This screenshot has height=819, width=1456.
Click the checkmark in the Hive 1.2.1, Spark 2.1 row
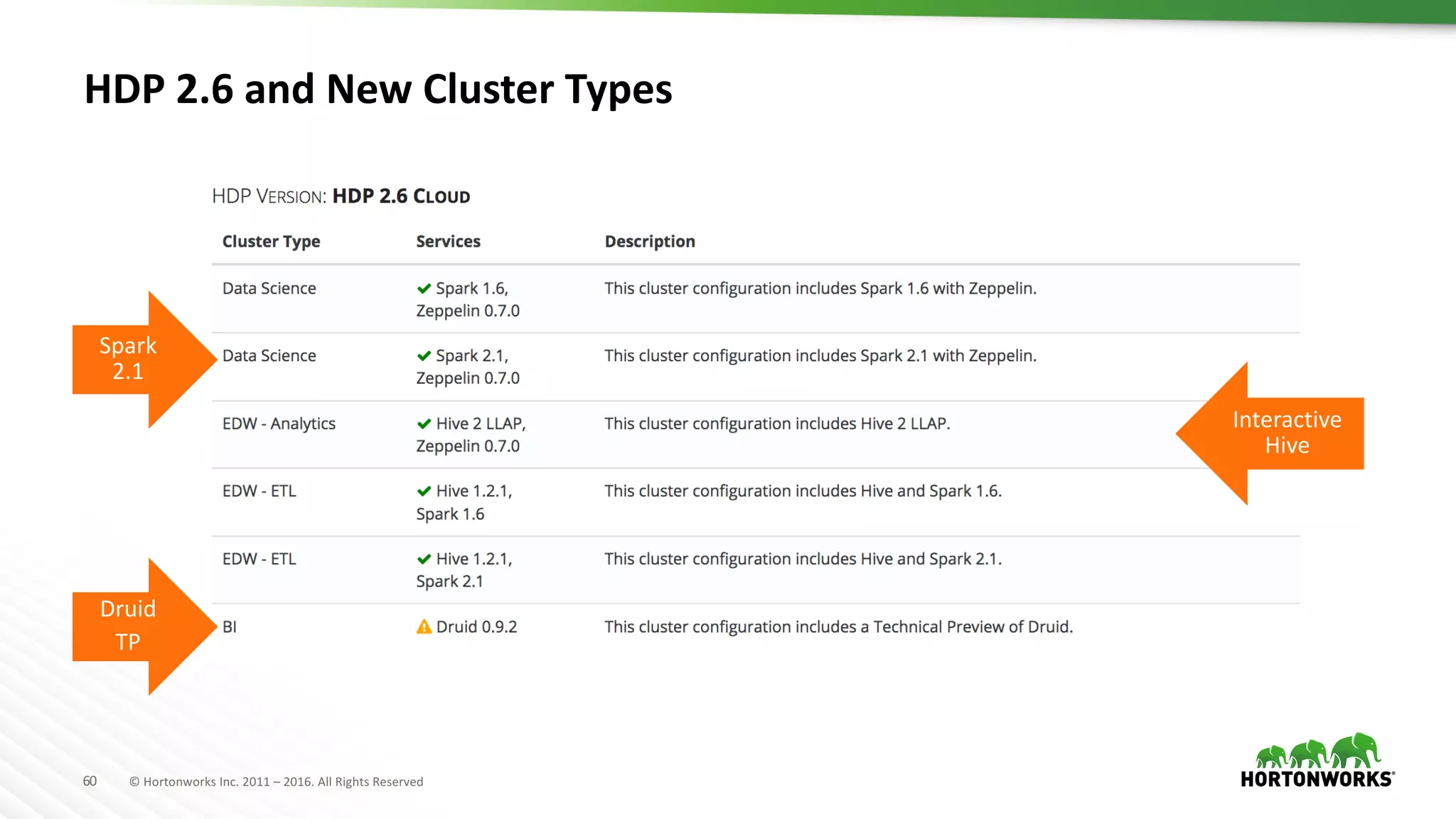click(424, 559)
